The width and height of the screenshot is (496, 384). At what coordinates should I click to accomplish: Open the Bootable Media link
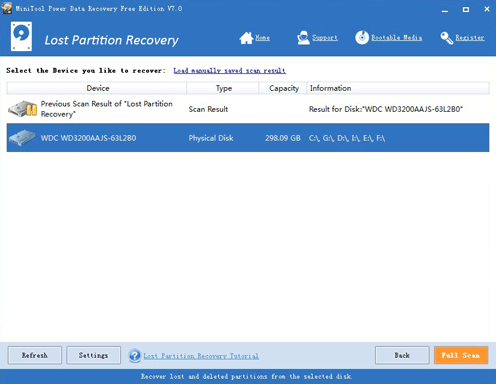397,38
